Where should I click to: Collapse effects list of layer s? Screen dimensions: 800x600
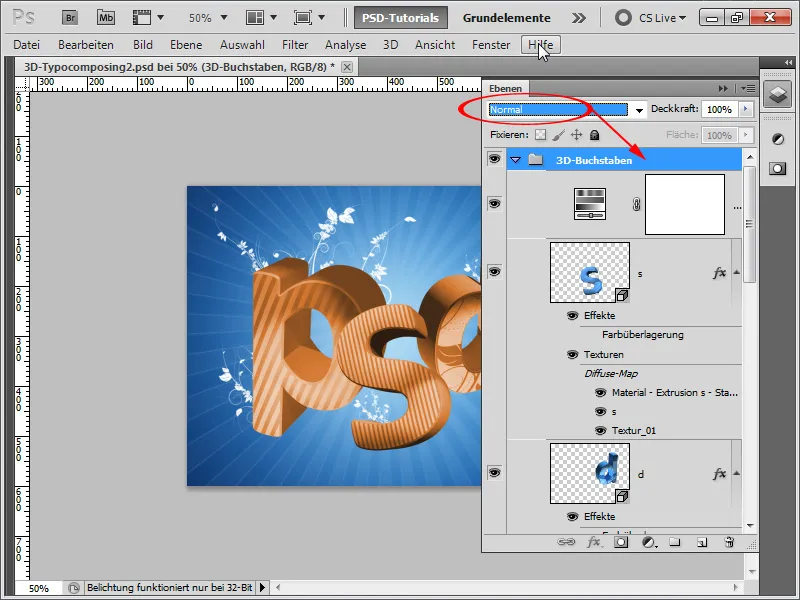[736, 272]
